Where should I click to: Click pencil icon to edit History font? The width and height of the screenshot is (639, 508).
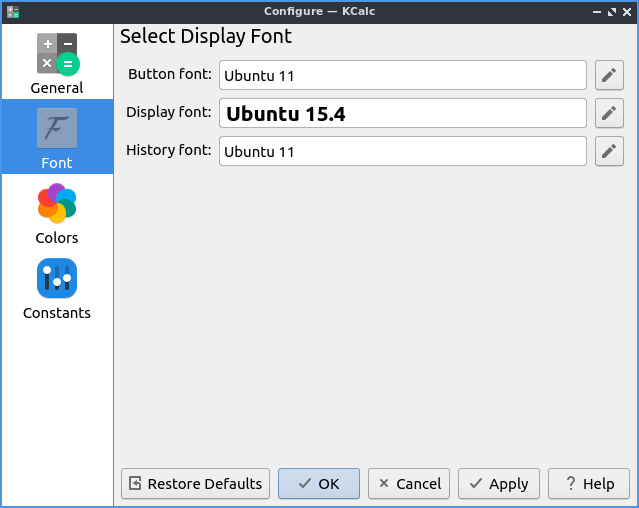tap(609, 151)
